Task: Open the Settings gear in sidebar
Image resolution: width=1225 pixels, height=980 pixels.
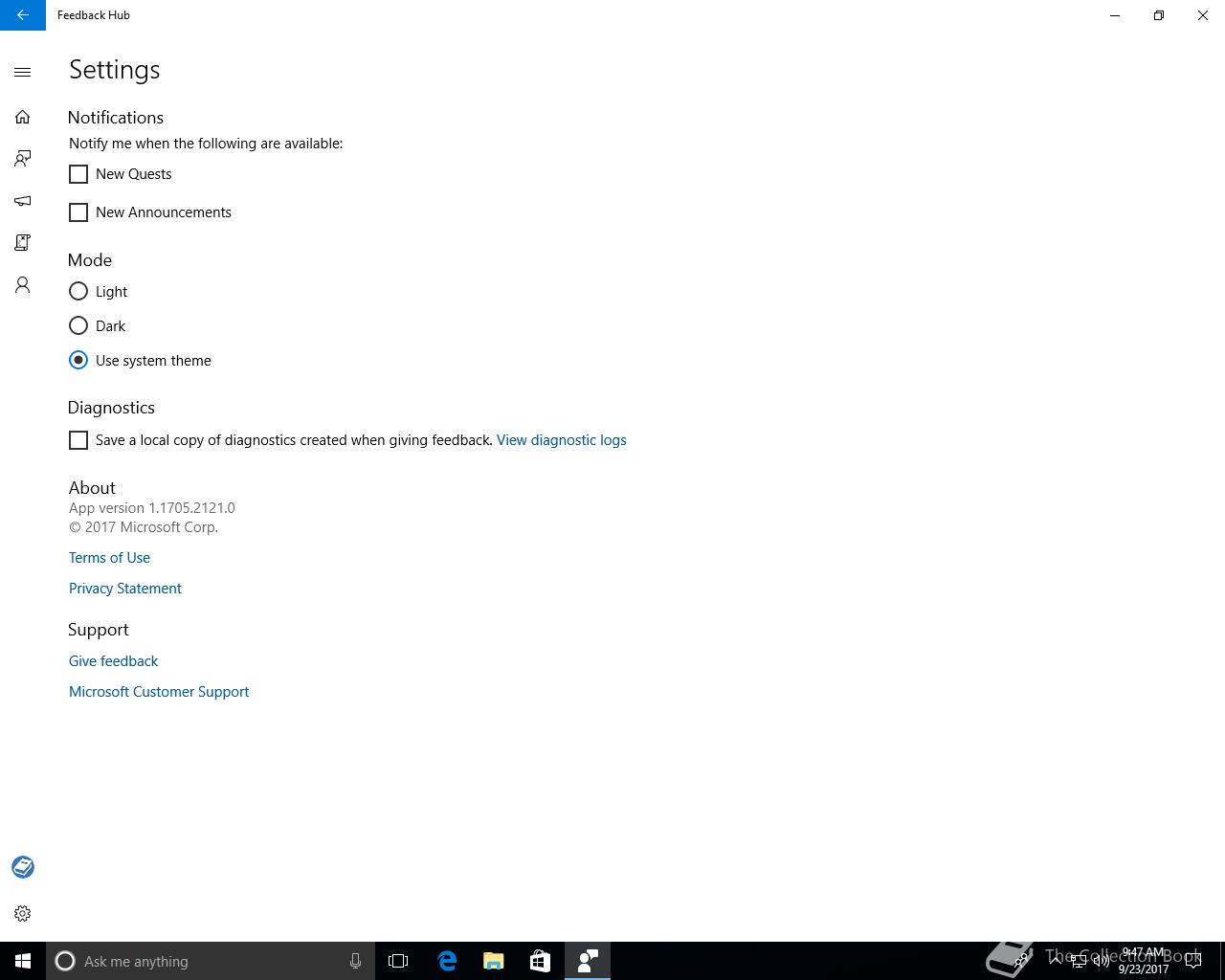Action: (23, 914)
